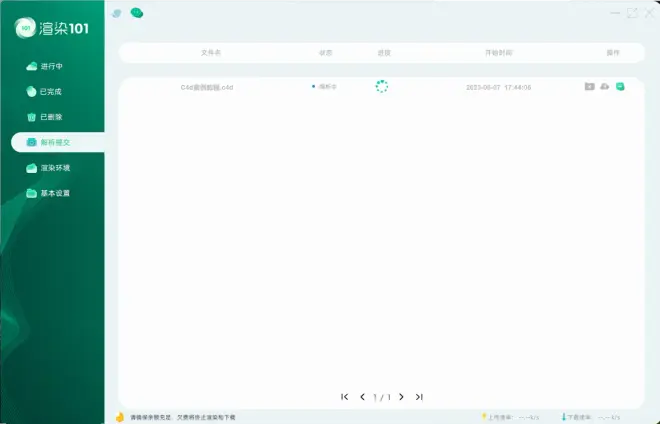Click the 渲染101 logo
This screenshot has width=660, height=424.
pyautogui.click(x=52, y=28)
